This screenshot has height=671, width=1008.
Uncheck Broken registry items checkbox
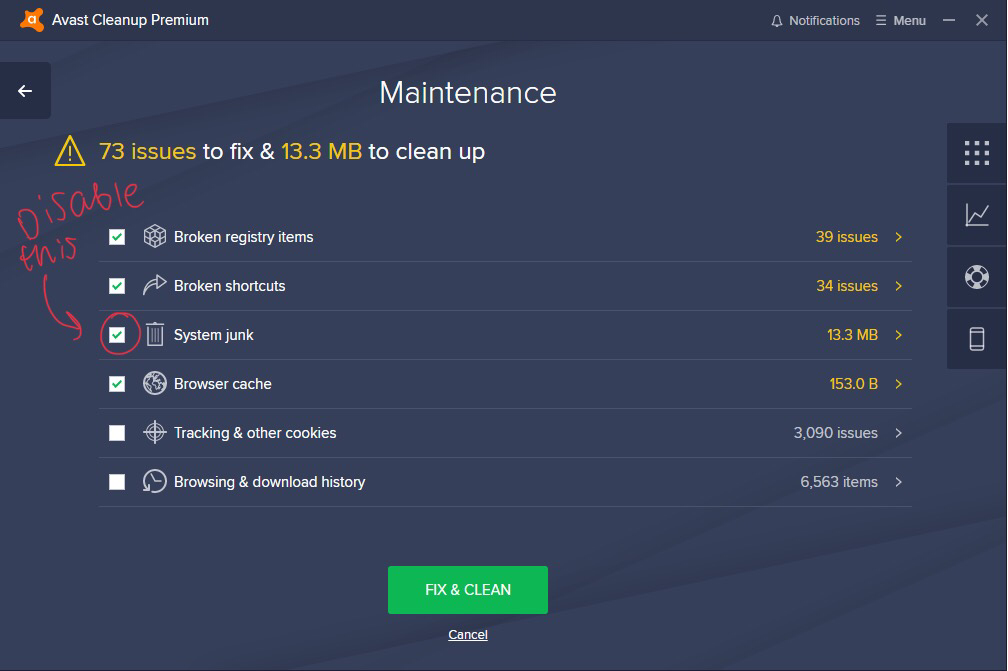117,237
